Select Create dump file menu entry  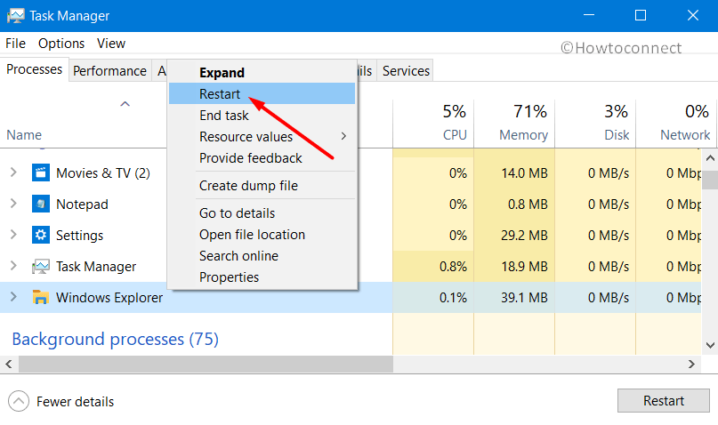click(261, 185)
